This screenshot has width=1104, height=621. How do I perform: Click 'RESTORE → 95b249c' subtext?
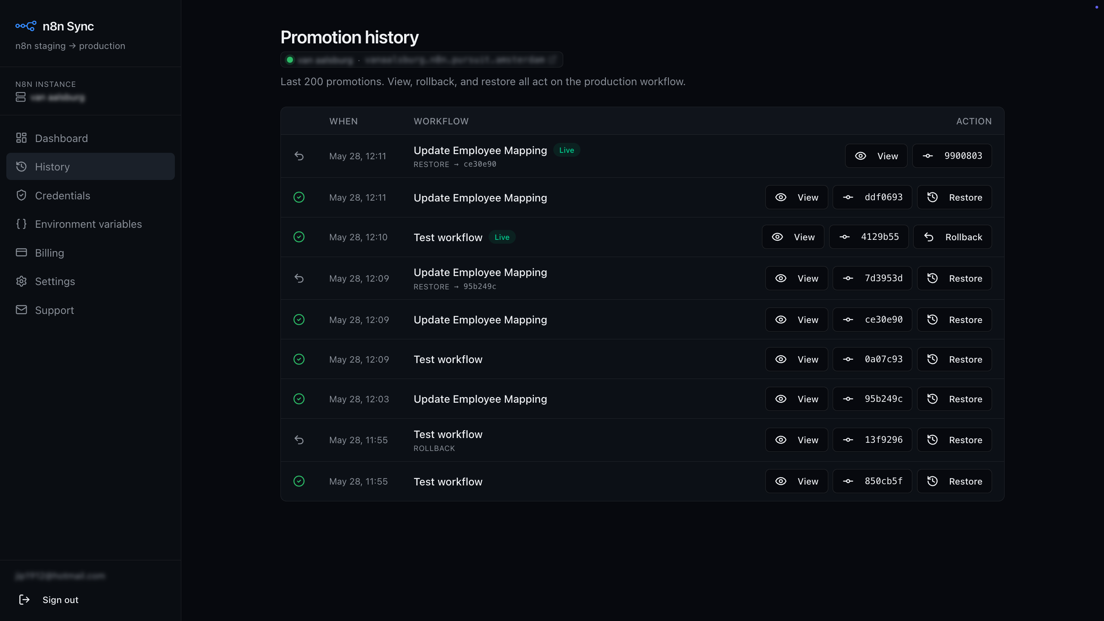(x=455, y=287)
